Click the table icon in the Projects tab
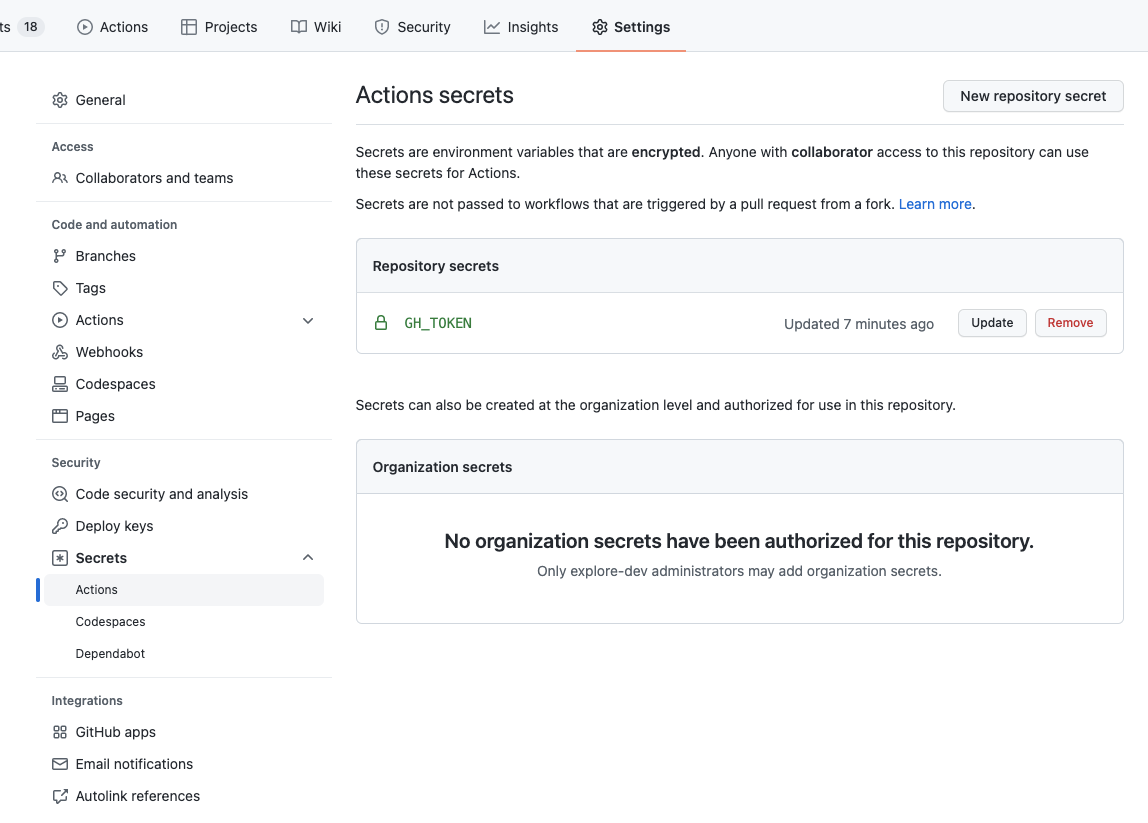Viewport: 1148px width, 823px height. 189,27
